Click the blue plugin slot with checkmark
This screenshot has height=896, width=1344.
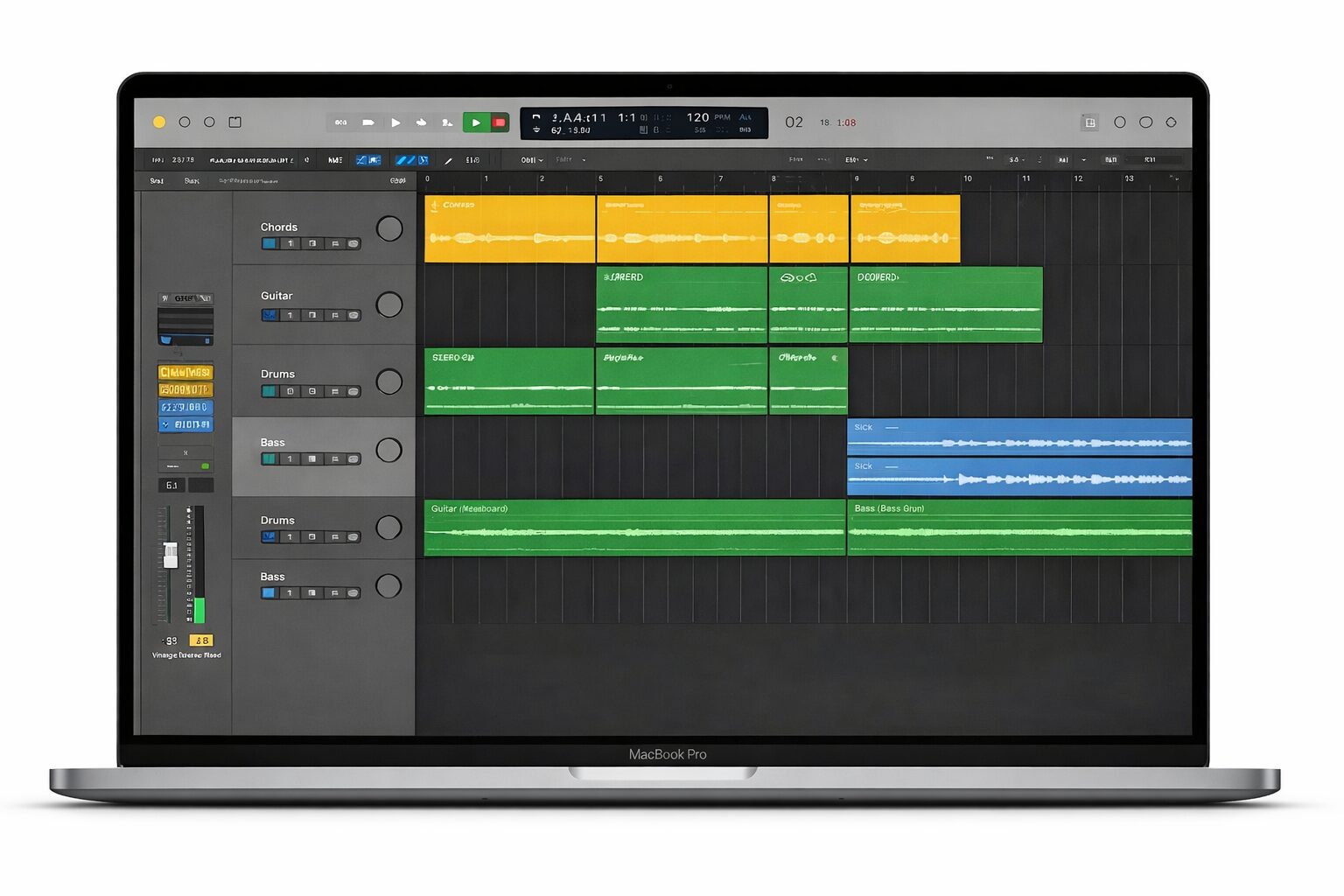(x=185, y=425)
